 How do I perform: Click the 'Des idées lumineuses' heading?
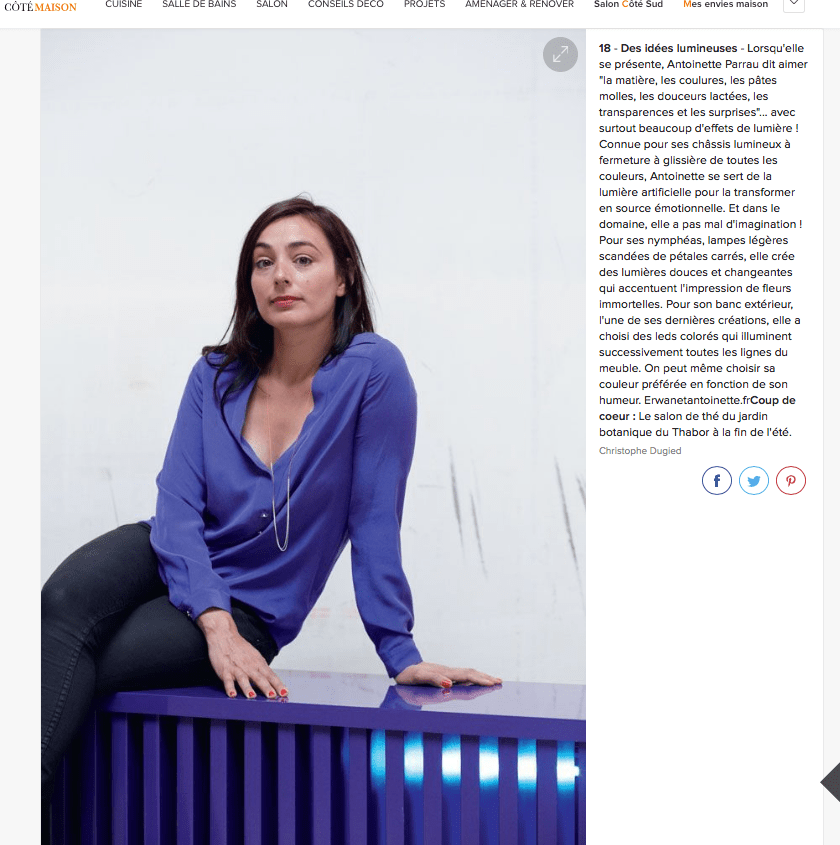pos(678,48)
